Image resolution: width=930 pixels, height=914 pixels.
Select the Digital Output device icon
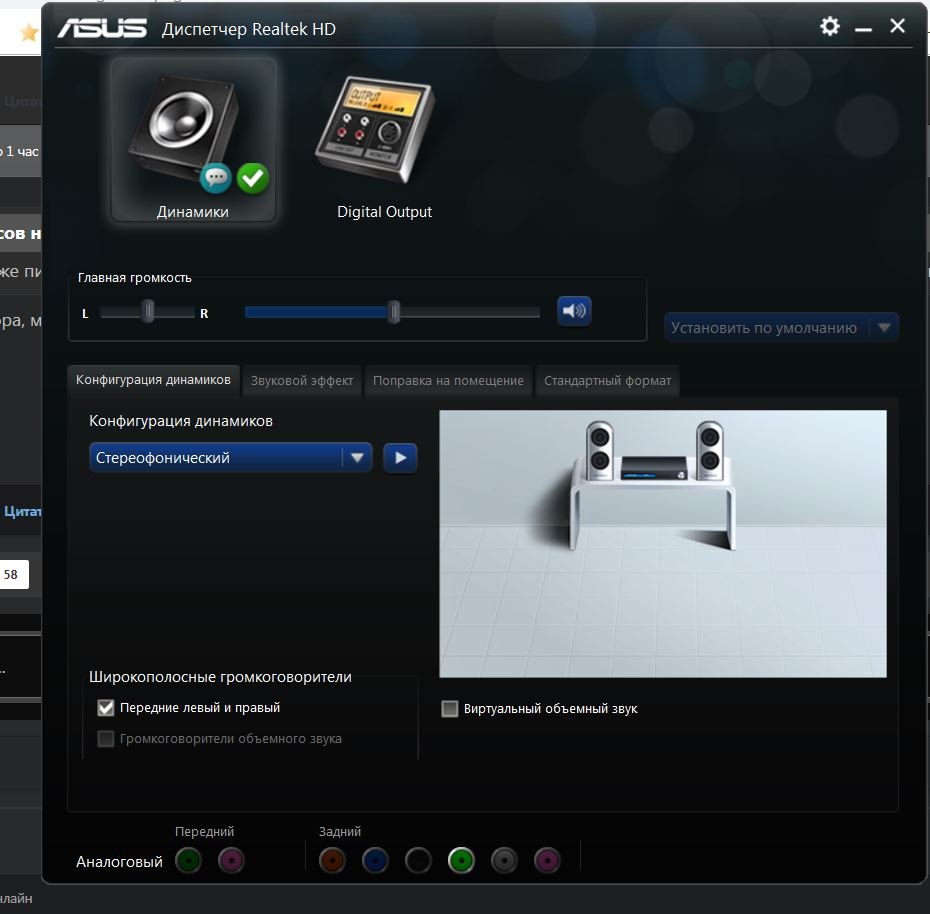pos(384,139)
